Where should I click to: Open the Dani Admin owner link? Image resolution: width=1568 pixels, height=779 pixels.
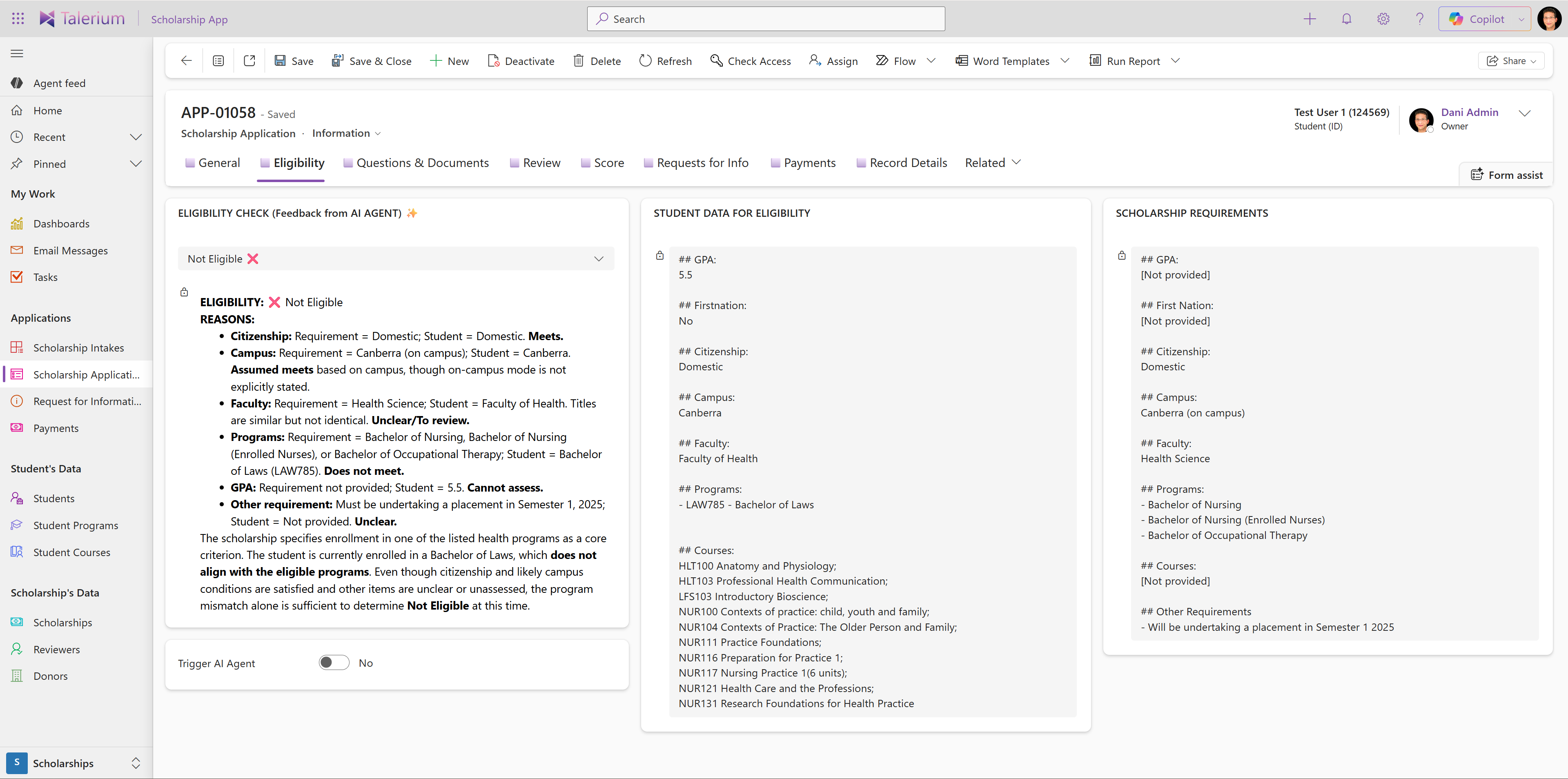1470,112
